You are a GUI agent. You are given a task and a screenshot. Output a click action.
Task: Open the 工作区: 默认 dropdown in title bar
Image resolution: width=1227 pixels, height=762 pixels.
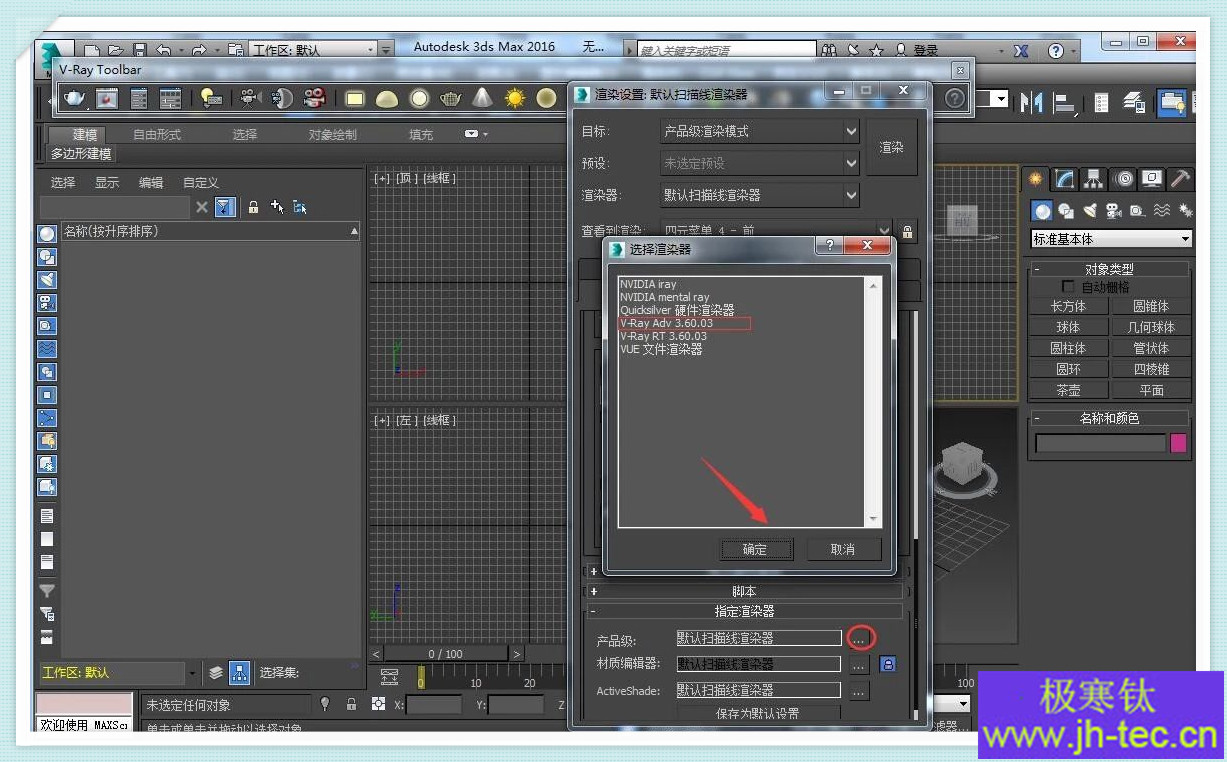[x=312, y=49]
